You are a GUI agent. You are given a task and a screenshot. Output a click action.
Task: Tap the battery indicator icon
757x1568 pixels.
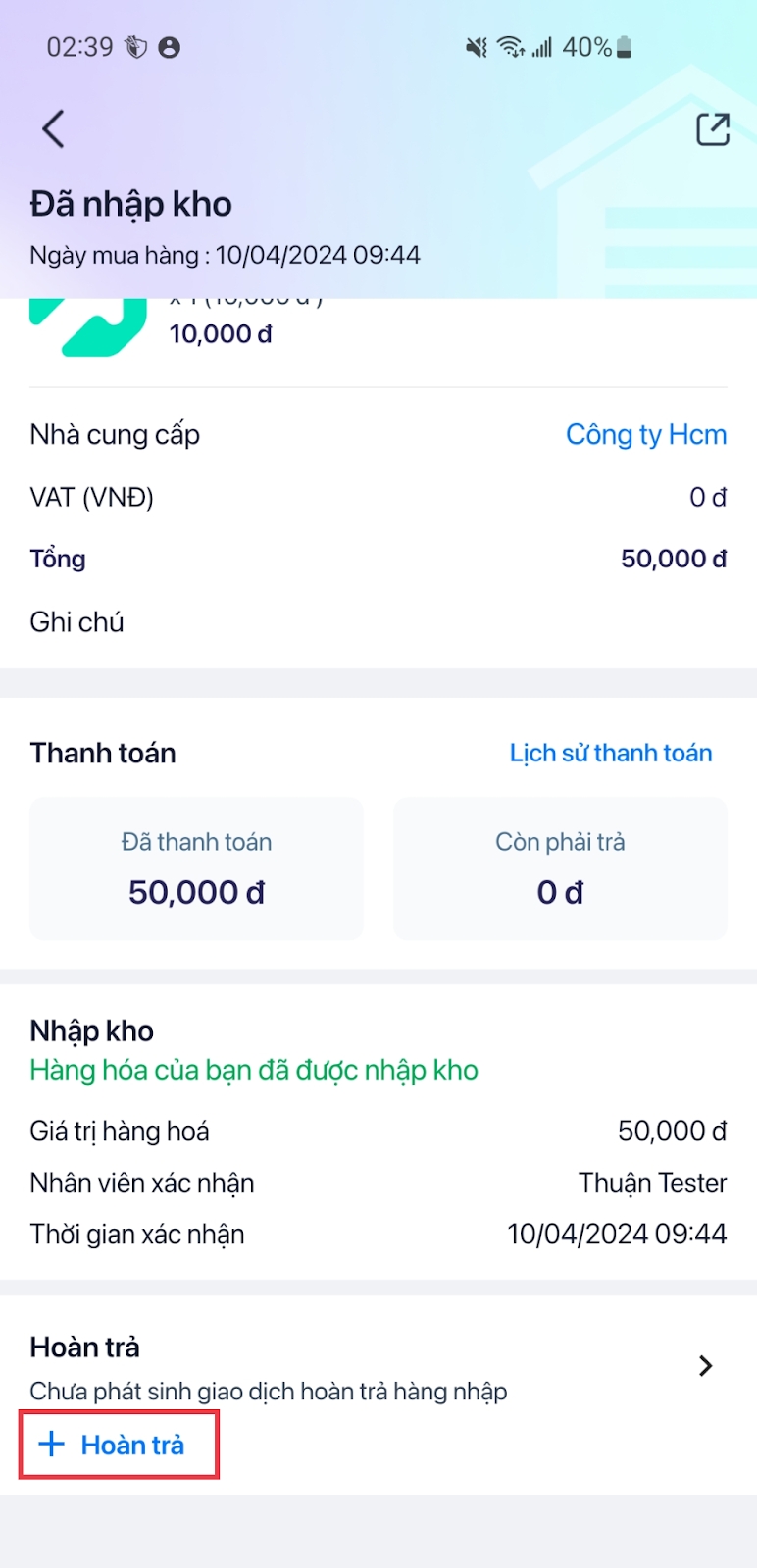click(x=626, y=47)
